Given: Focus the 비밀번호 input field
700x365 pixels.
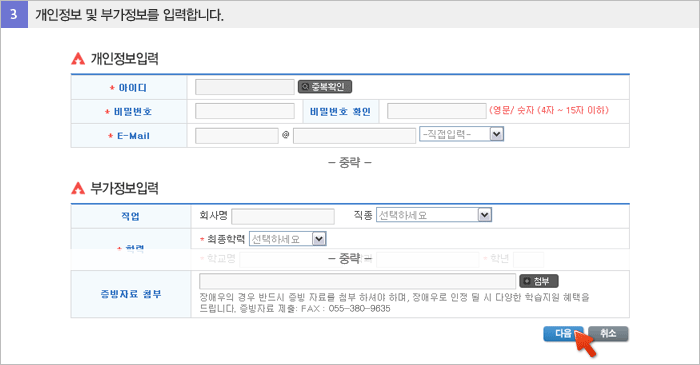Looking at the screenshot, I should [x=245, y=111].
